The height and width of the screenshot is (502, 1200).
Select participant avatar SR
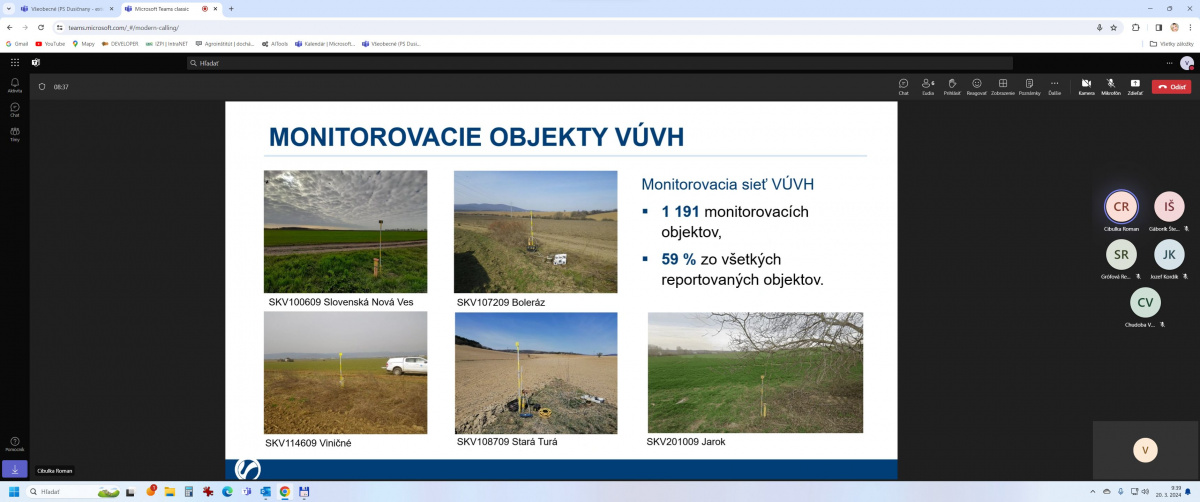pyautogui.click(x=1121, y=254)
